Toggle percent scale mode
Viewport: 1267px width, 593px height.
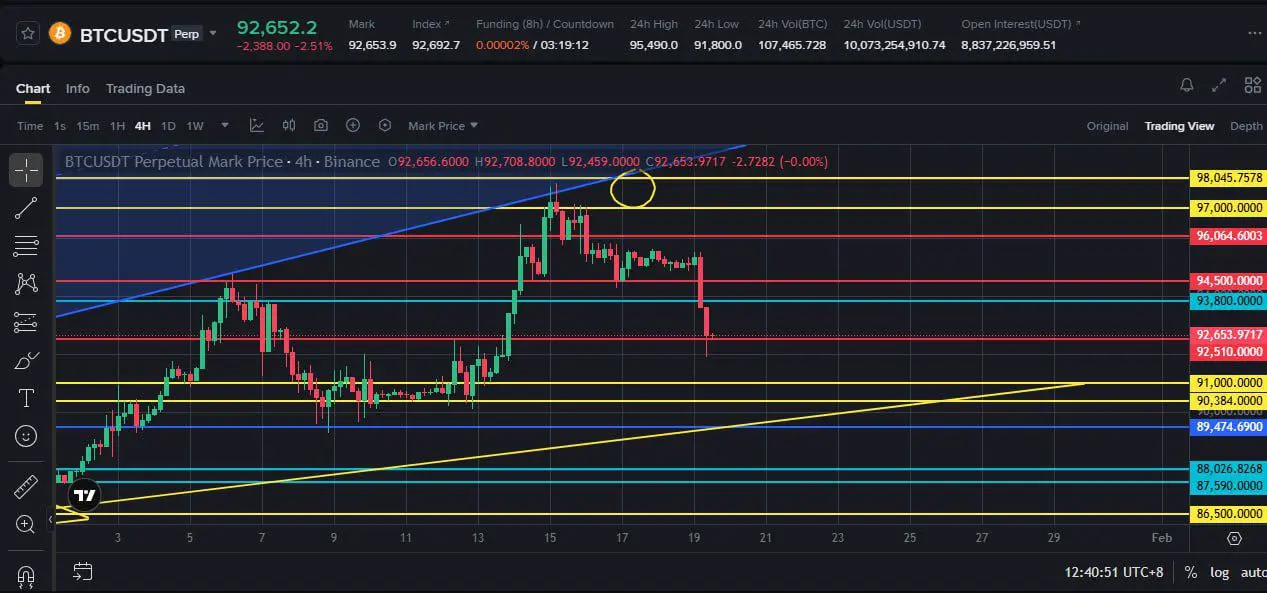pyautogui.click(x=1191, y=573)
